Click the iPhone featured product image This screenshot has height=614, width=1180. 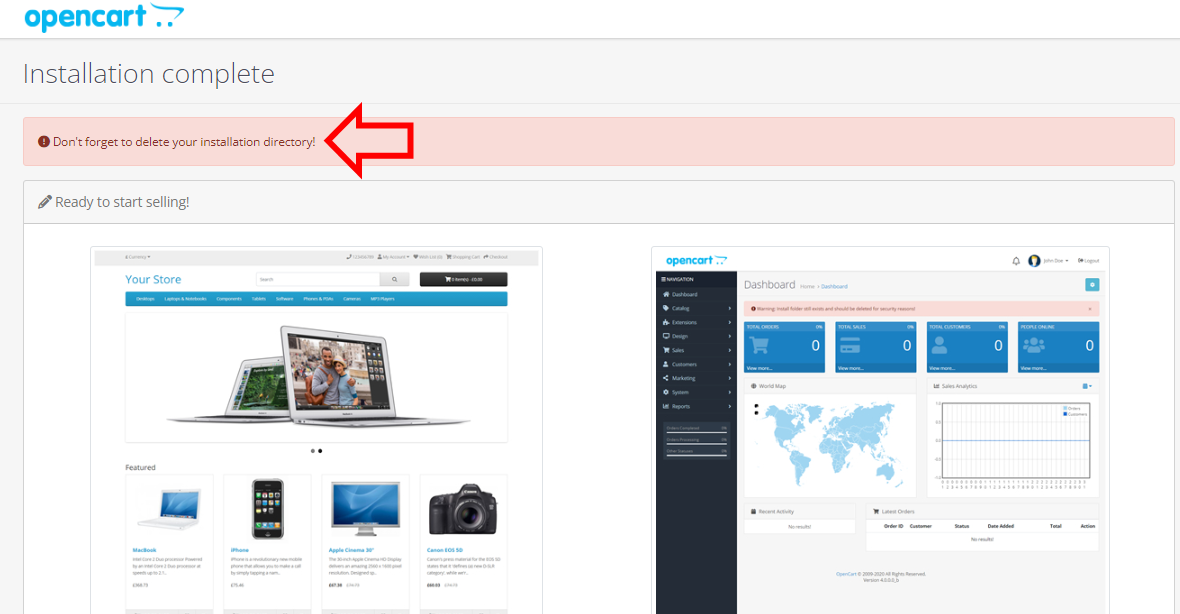(267, 509)
